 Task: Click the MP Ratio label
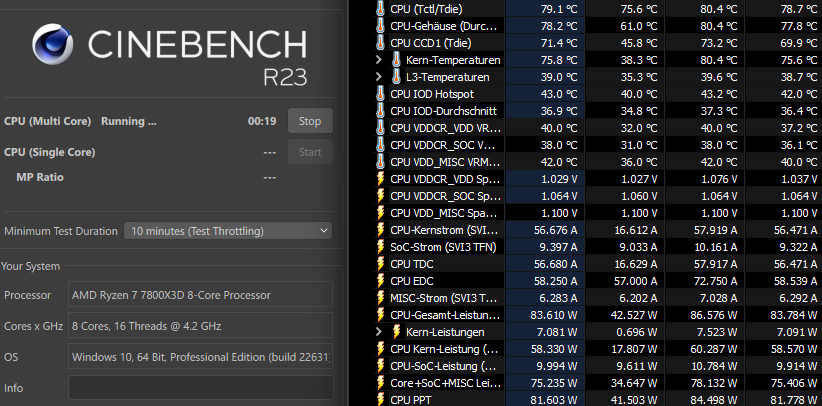pyautogui.click(x=40, y=177)
